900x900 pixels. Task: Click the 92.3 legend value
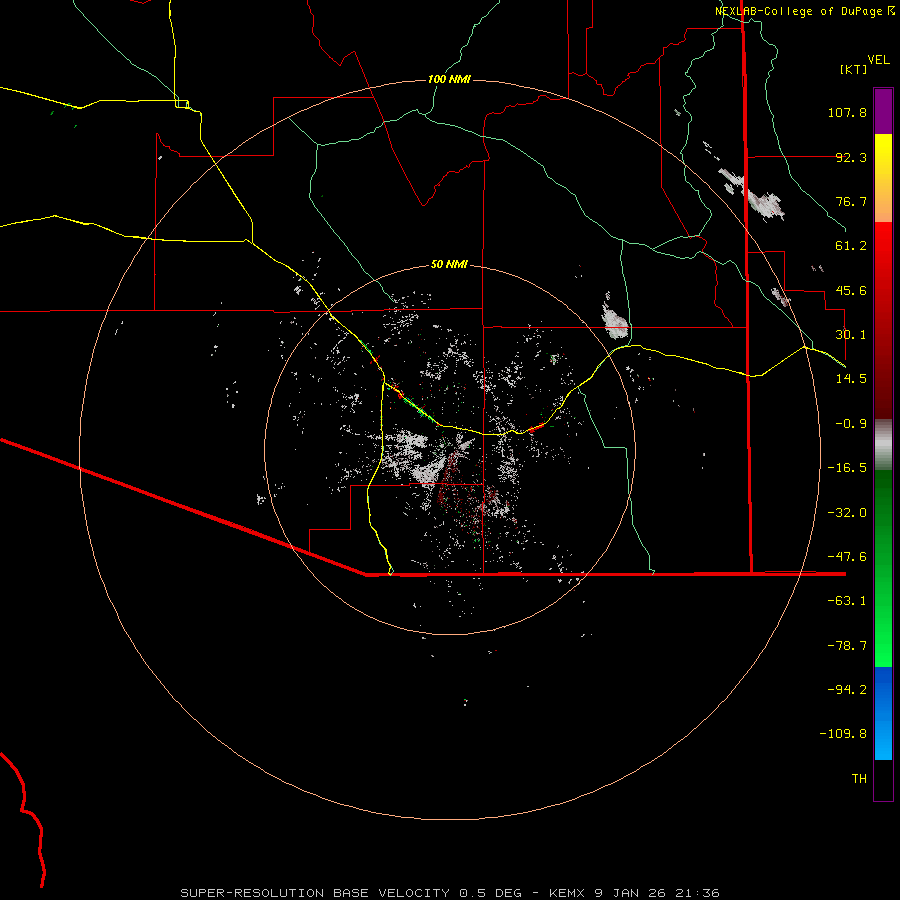[851, 157]
